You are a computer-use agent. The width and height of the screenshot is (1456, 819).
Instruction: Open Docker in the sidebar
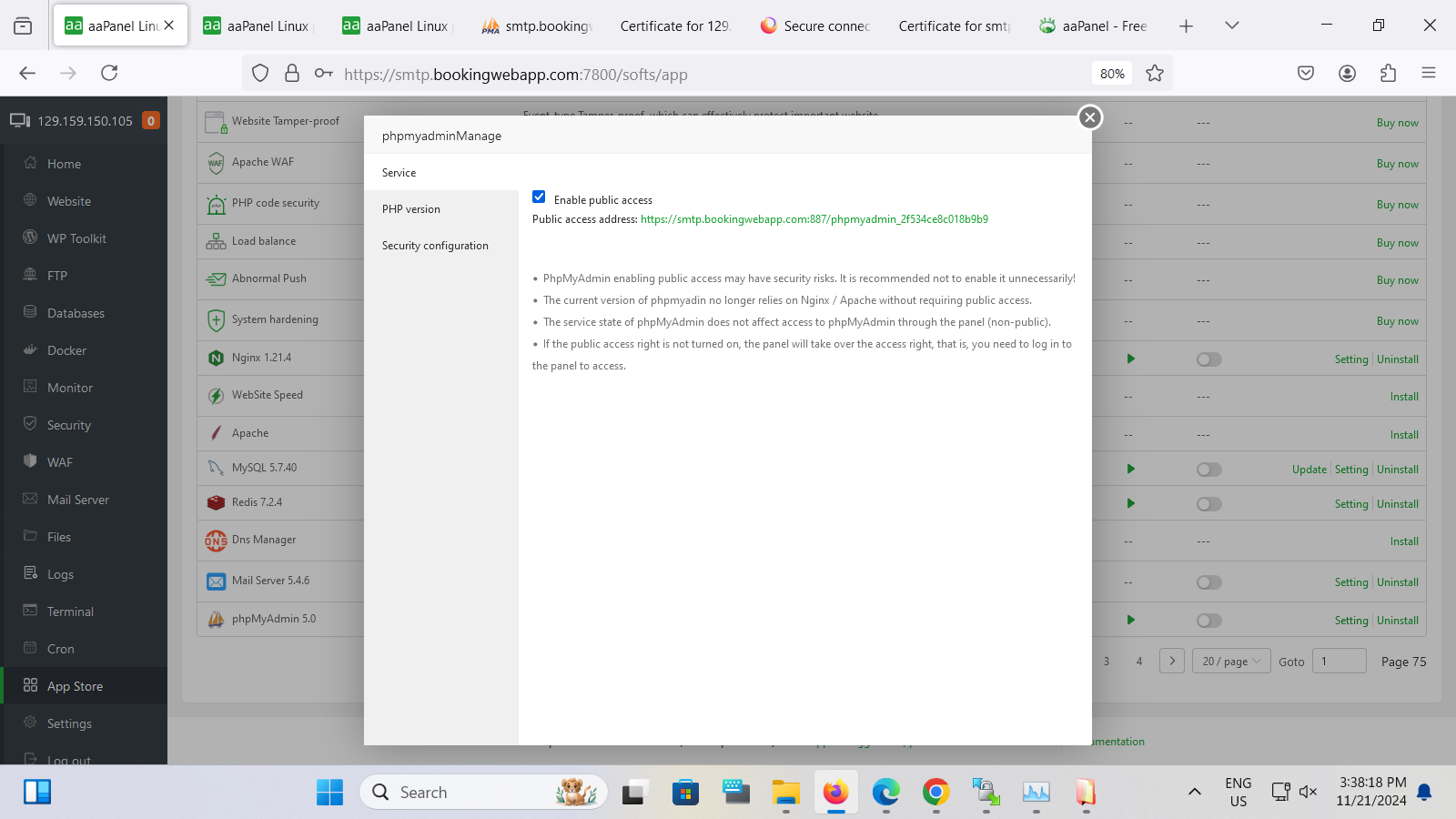[x=84, y=350]
